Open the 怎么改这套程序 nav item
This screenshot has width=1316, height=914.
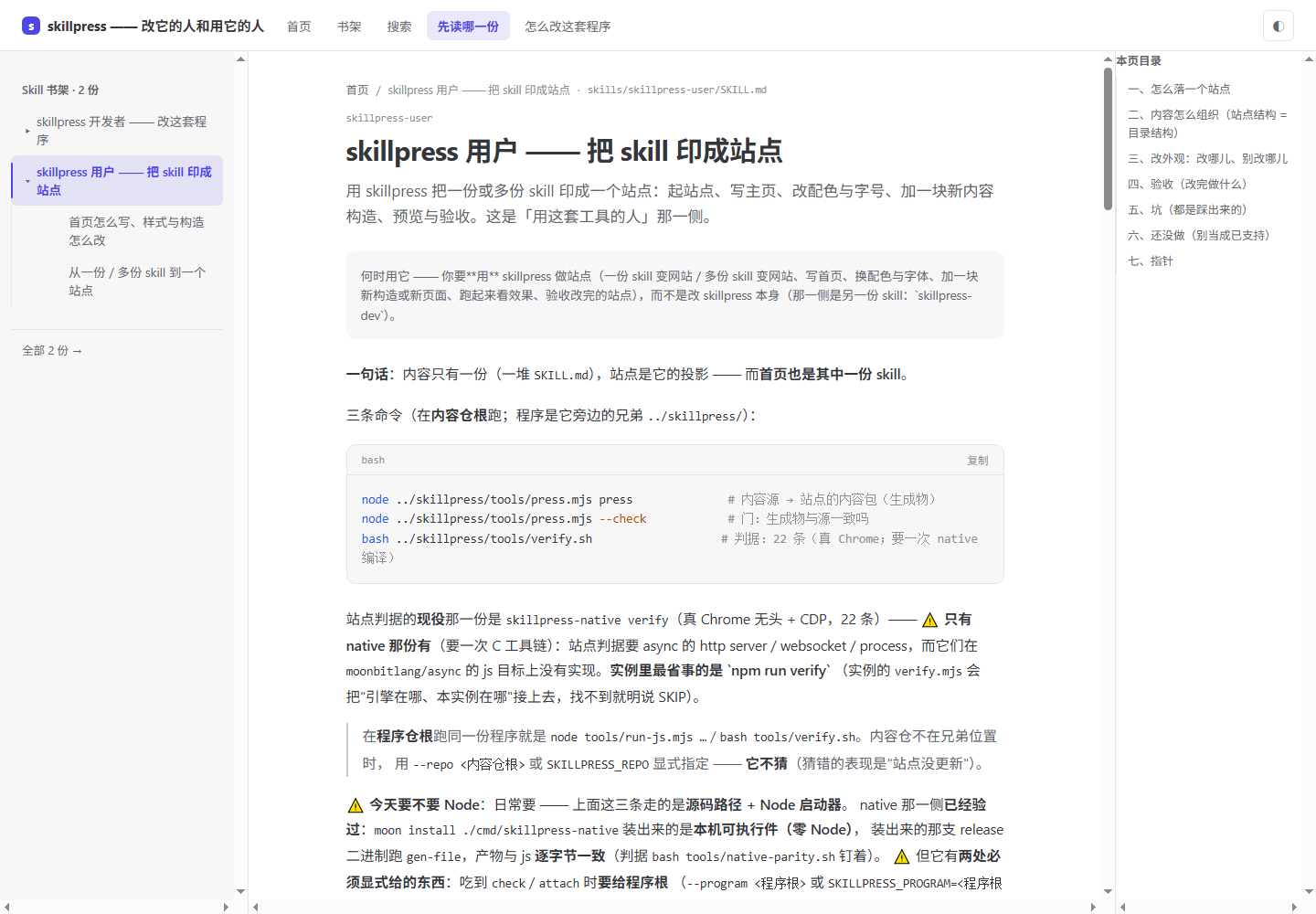pos(568,27)
